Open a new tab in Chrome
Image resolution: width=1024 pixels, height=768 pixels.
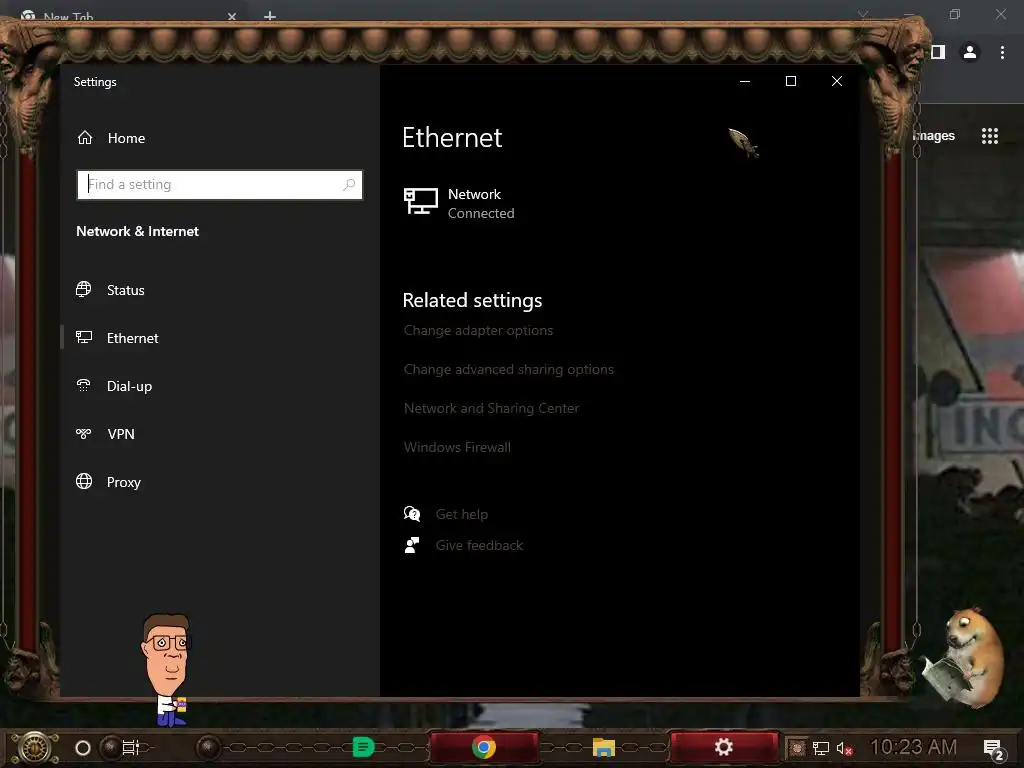270,16
